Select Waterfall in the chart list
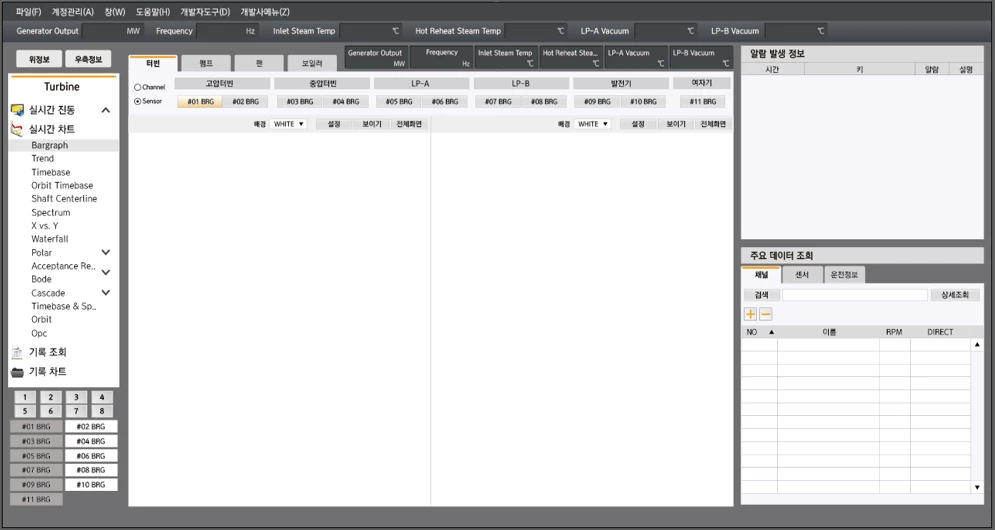 (49, 239)
